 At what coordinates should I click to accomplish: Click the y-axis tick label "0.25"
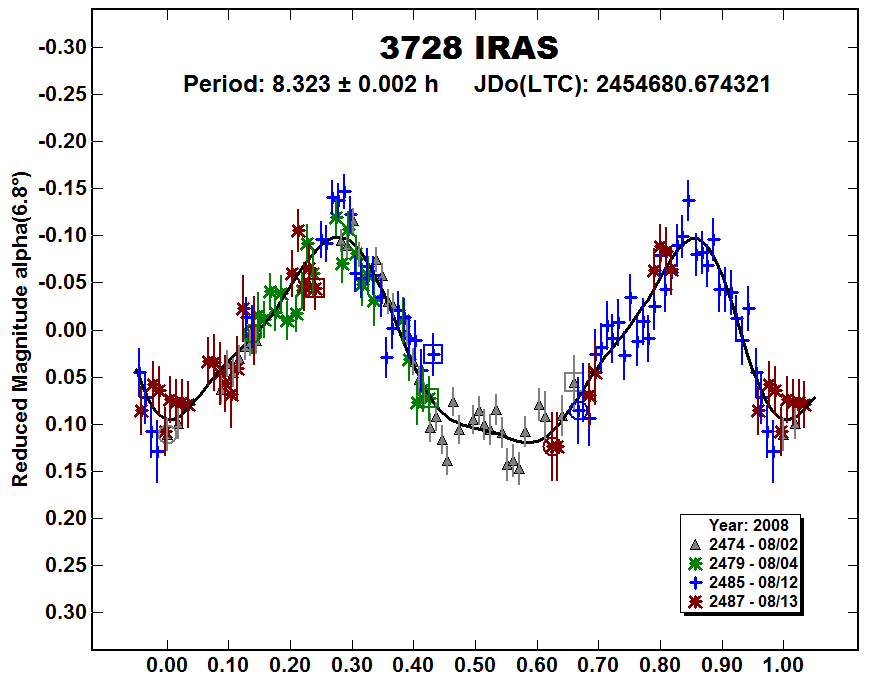coord(66,566)
